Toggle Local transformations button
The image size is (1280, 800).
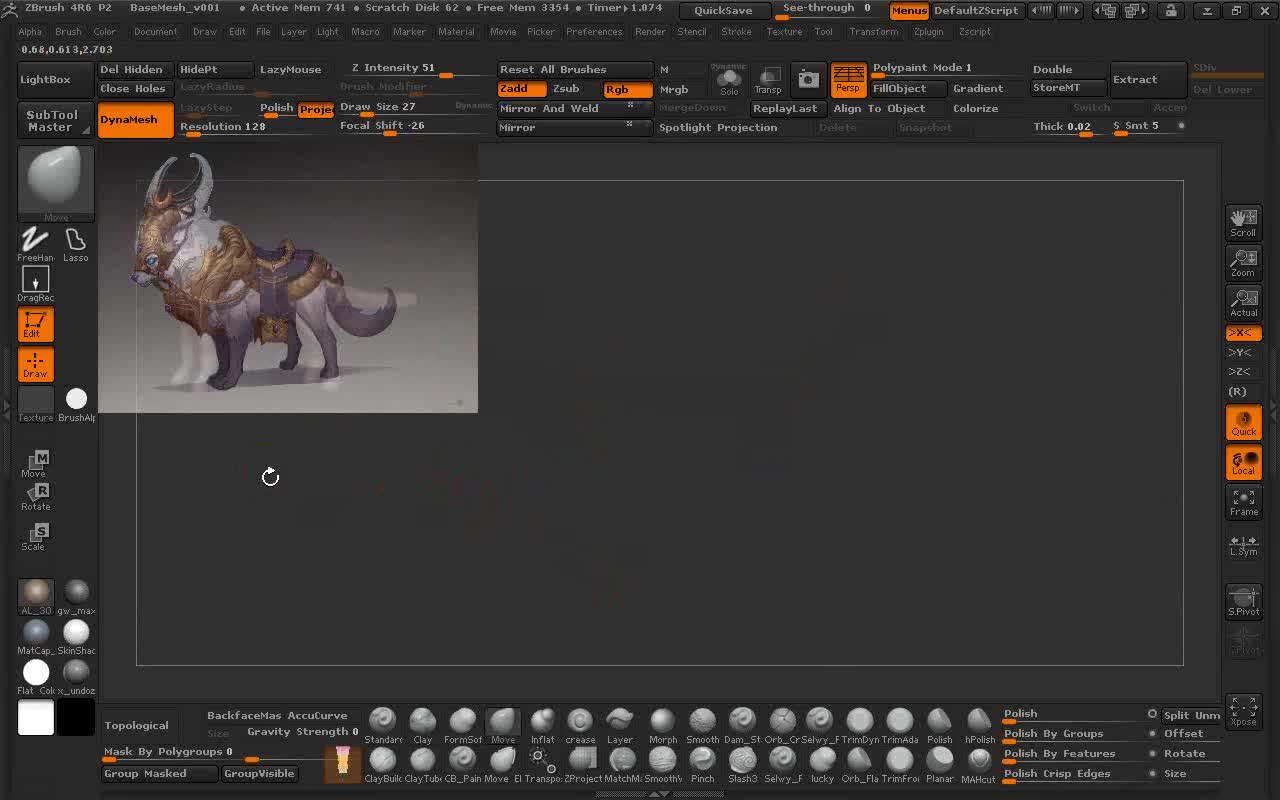coord(1243,462)
